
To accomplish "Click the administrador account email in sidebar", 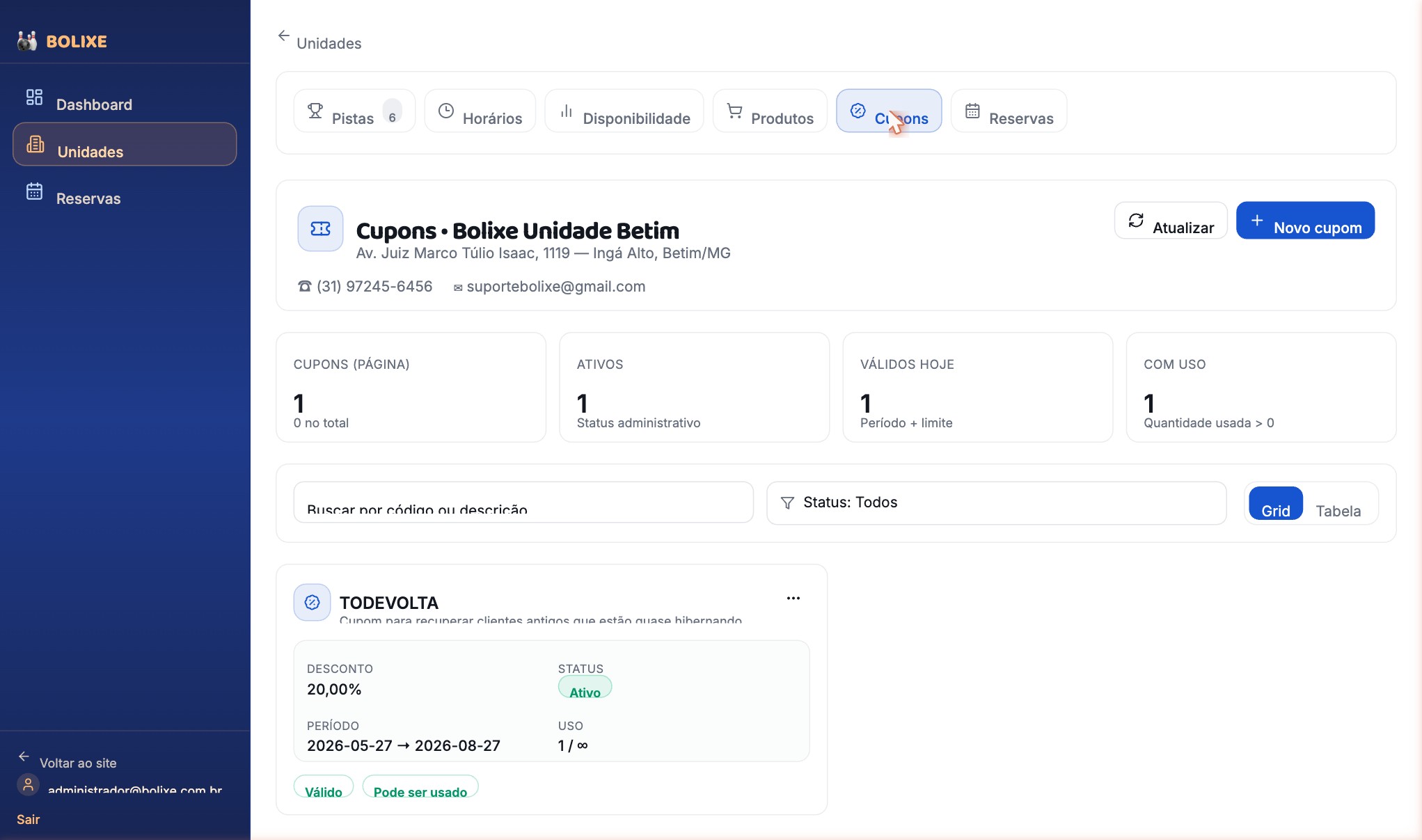I will coord(135,790).
